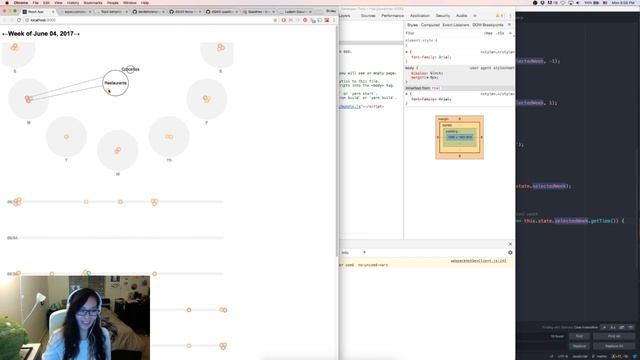Open the File menu

point(36,2)
